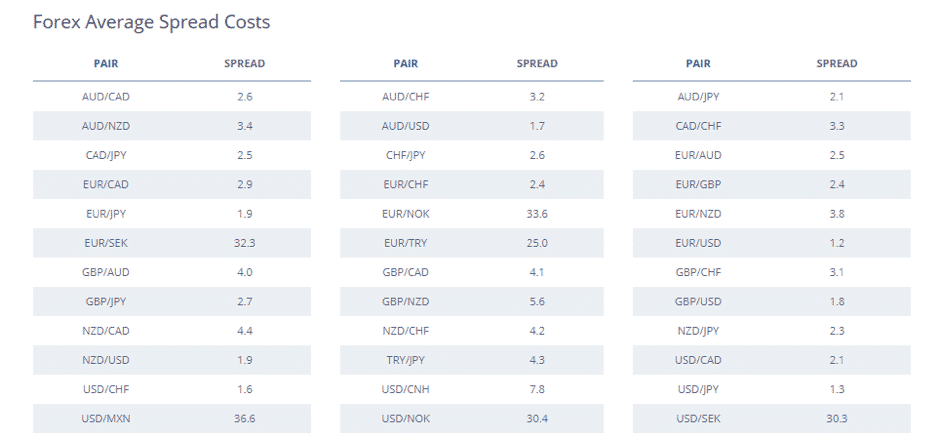This screenshot has width=939, height=437.
Task: Select the EUR/USD pair cell
Action: tap(698, 243)
